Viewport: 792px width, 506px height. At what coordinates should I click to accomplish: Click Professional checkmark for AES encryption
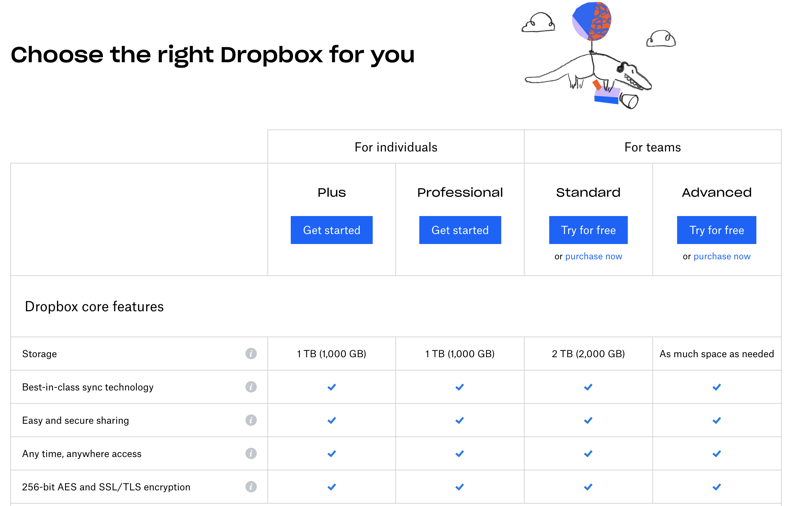[460, 487]
